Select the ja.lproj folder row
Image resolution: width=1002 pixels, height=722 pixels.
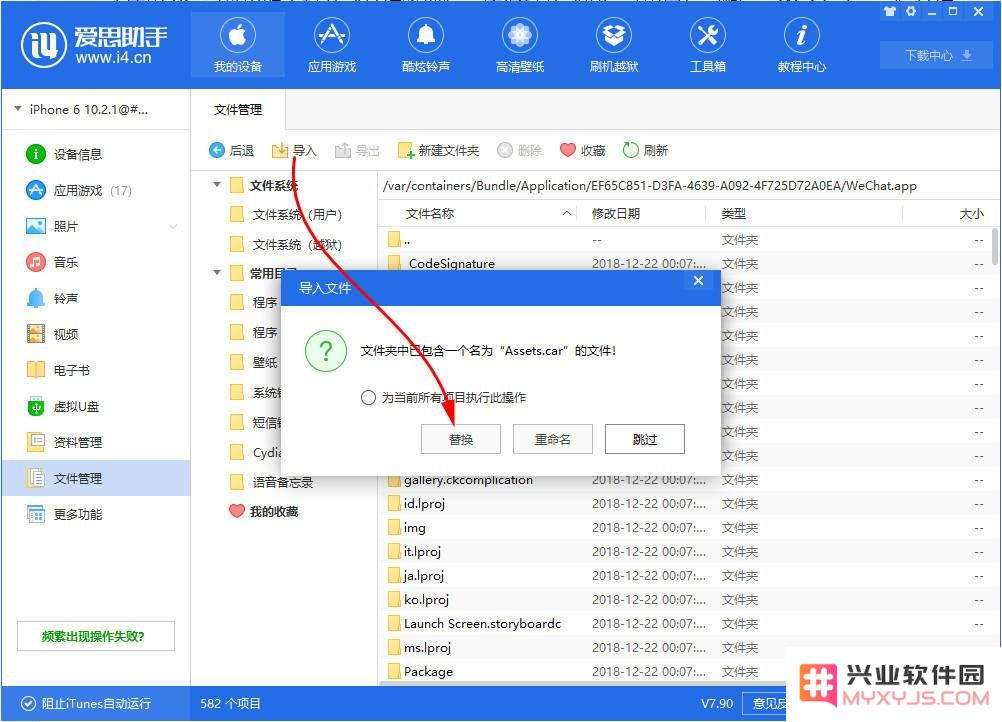(685, 576)
